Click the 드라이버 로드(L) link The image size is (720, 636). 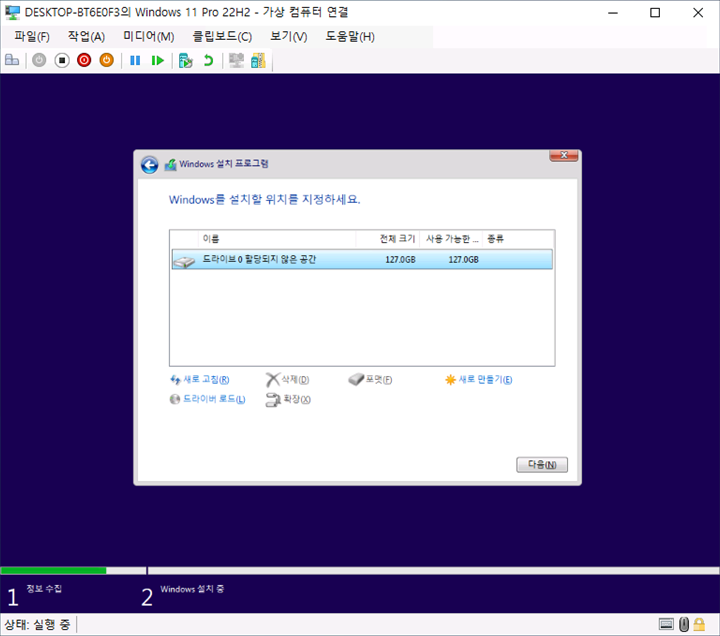tap(208, 399)
